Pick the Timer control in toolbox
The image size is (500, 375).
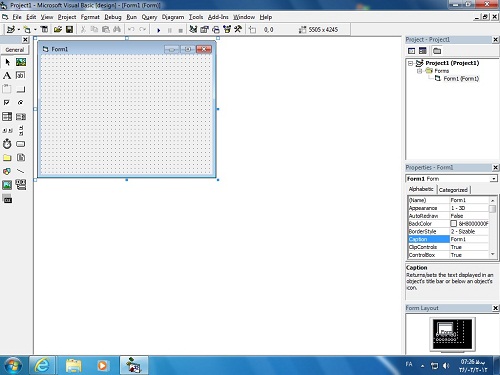pyautogui.click(x=7, y=144)
